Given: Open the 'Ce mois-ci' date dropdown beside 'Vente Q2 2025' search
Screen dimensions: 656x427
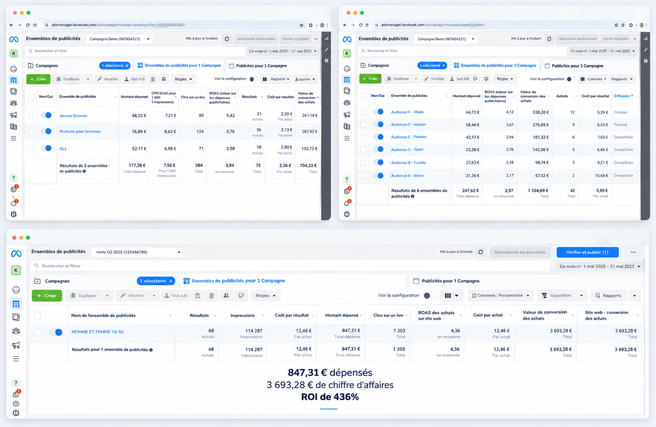Looking at the screenshot, I should click(x=600, y=266).
